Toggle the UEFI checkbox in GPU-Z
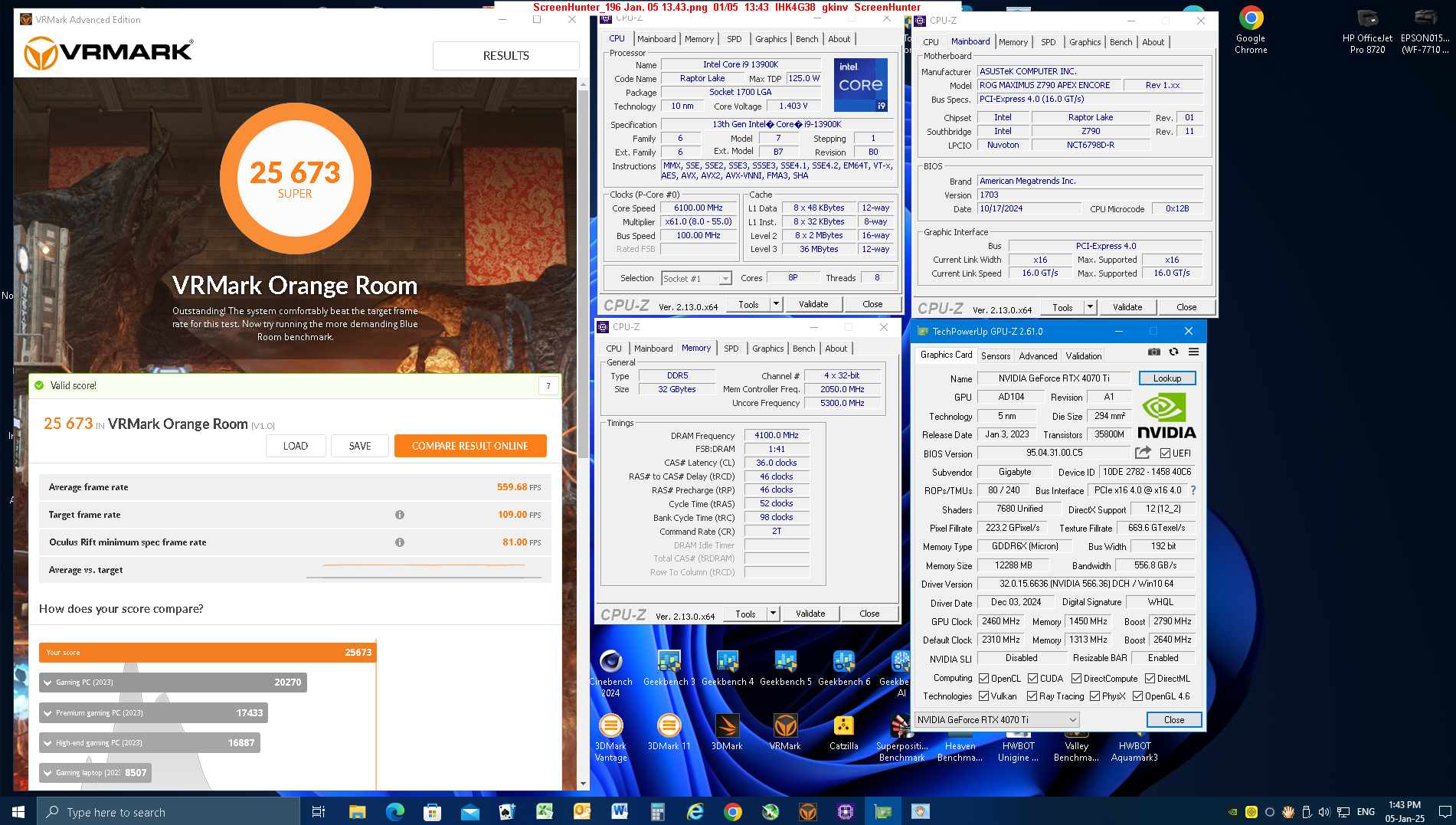 coord(1165,453)
